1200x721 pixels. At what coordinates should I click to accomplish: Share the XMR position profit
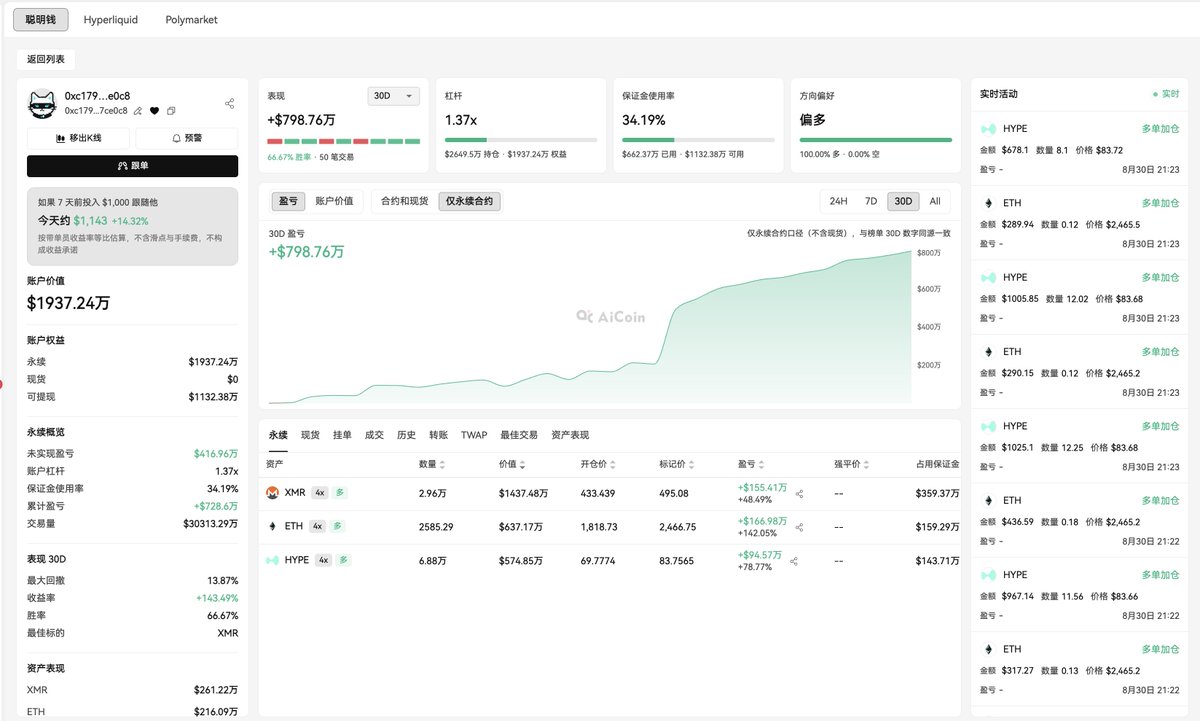point(799,493)
